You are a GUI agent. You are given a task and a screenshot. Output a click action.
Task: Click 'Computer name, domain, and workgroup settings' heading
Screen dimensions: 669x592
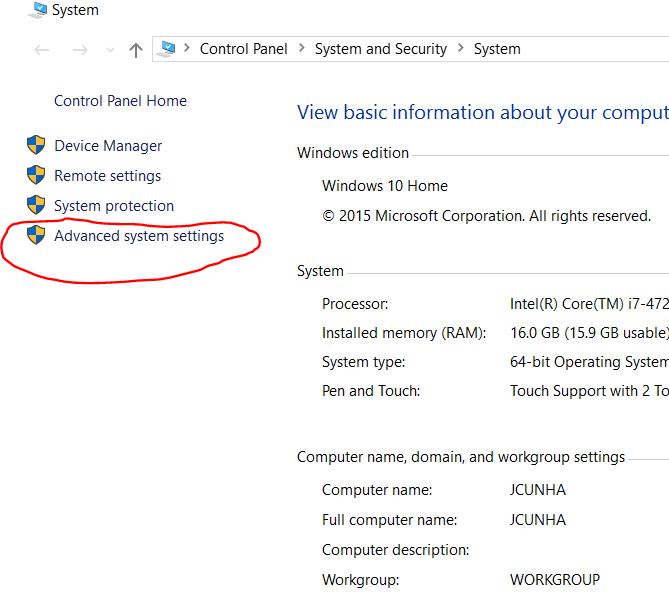pyautogui.click(x=461, y=457)
